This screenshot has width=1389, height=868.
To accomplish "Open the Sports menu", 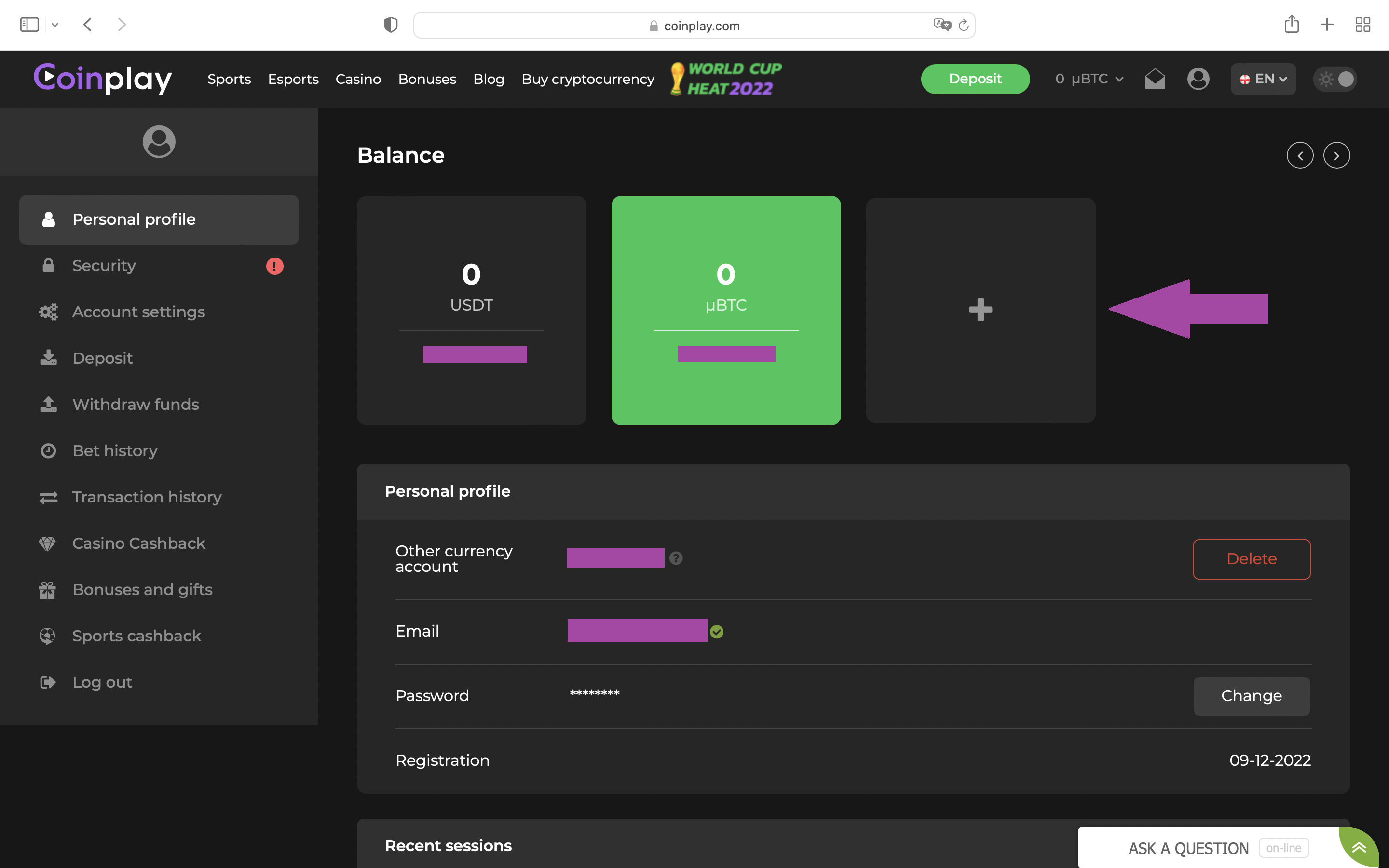I will point(229,79).
